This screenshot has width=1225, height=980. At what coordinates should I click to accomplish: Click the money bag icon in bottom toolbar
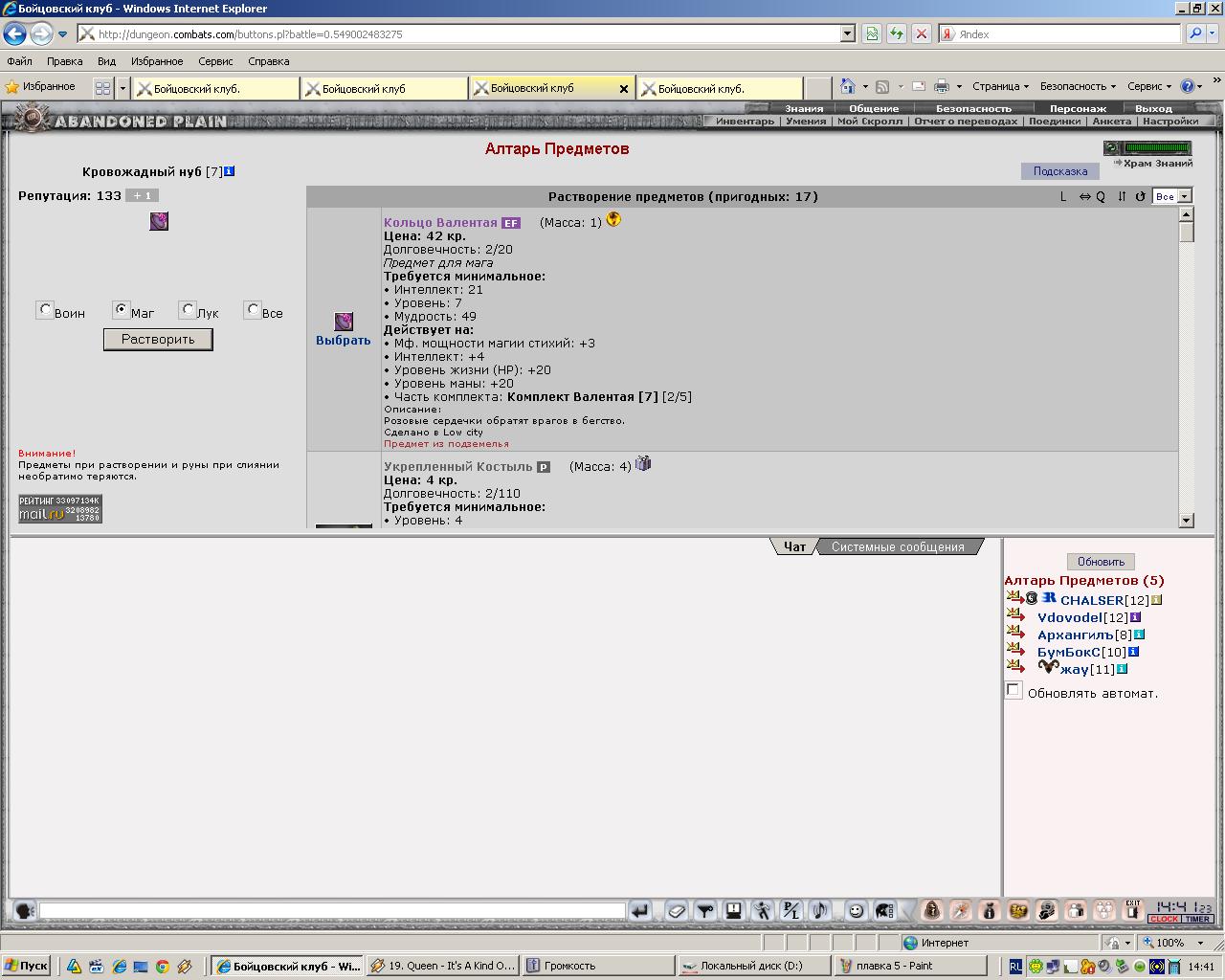tap(990, 910)
